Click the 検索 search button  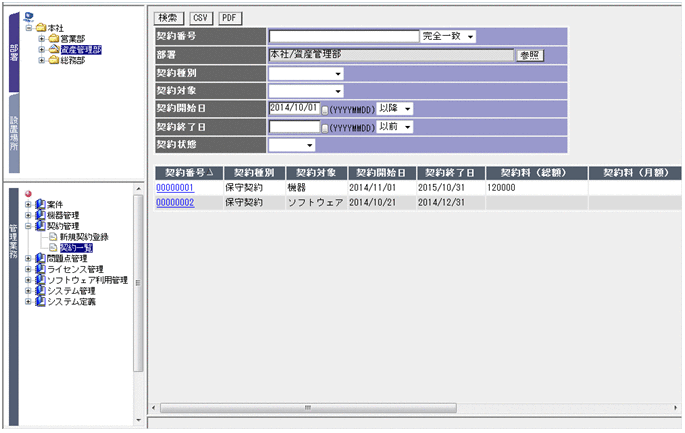point(169,18)
